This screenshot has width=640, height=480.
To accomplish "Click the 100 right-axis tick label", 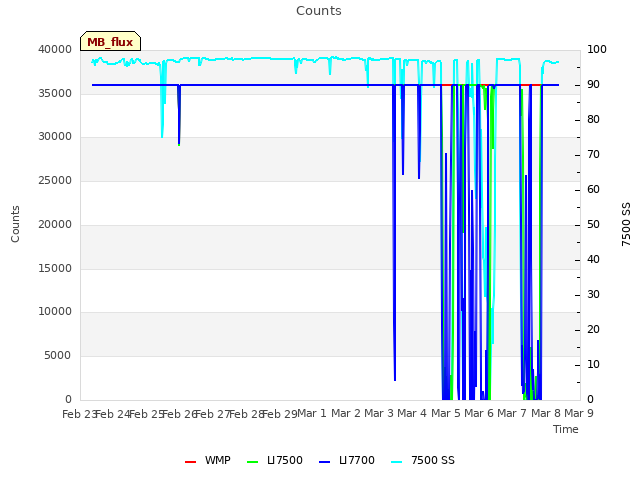I will pos(597,49).
